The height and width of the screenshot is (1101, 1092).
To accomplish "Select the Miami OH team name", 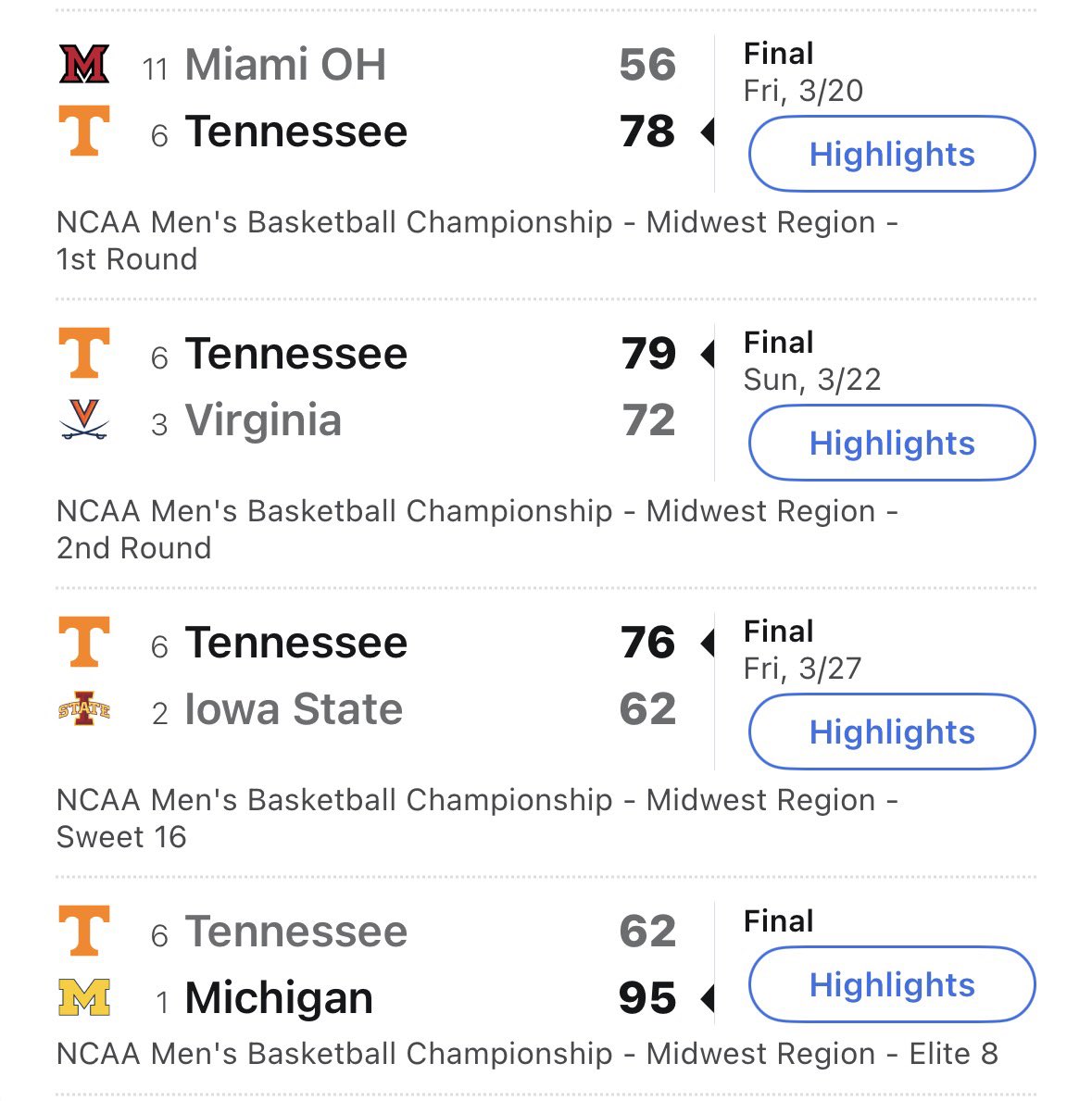I will click(285, 65).
